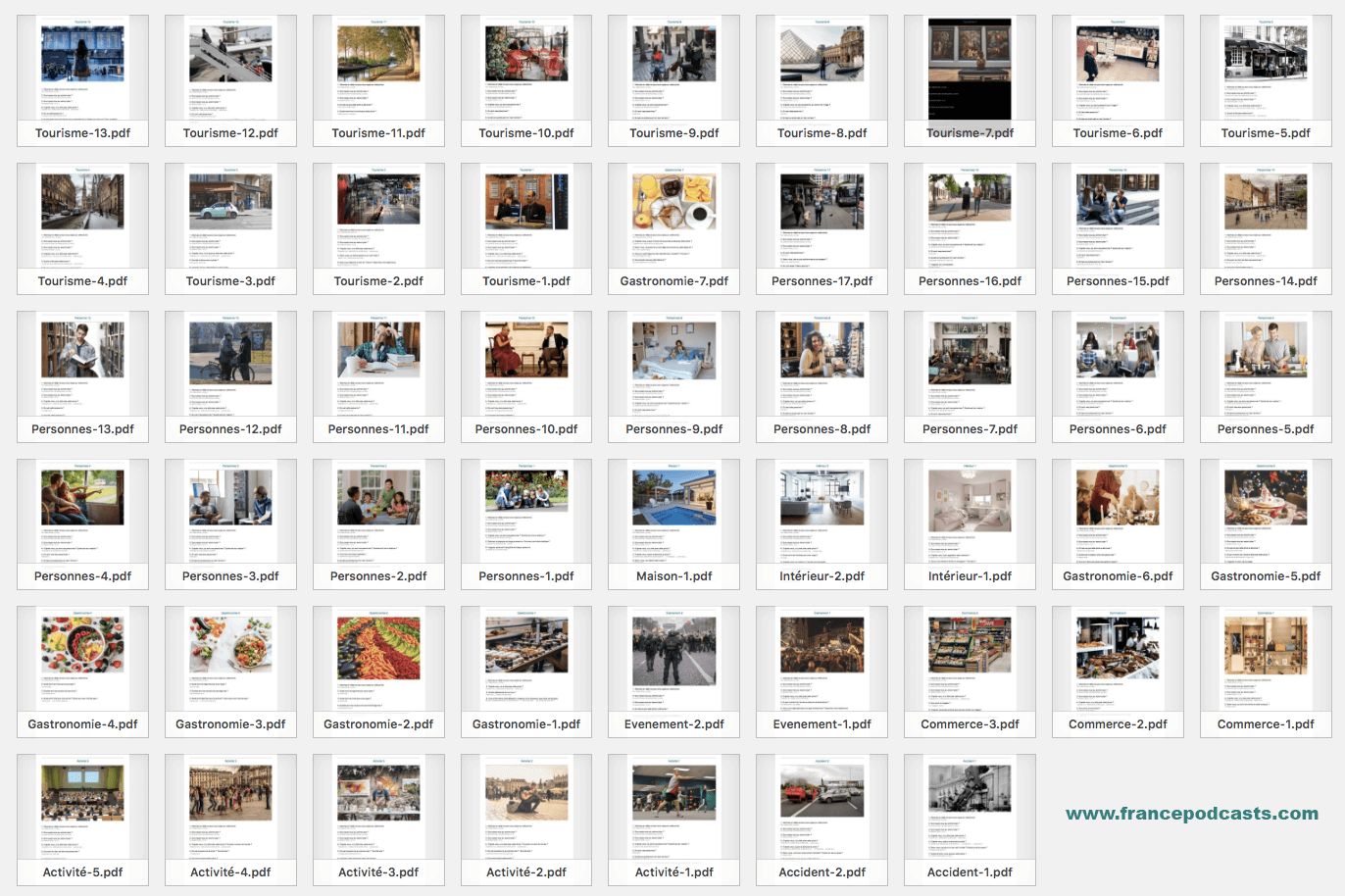The image size is (1345, 896).
Task: Select the Personnes-17.pdf file icon
Action: point(822,217)
